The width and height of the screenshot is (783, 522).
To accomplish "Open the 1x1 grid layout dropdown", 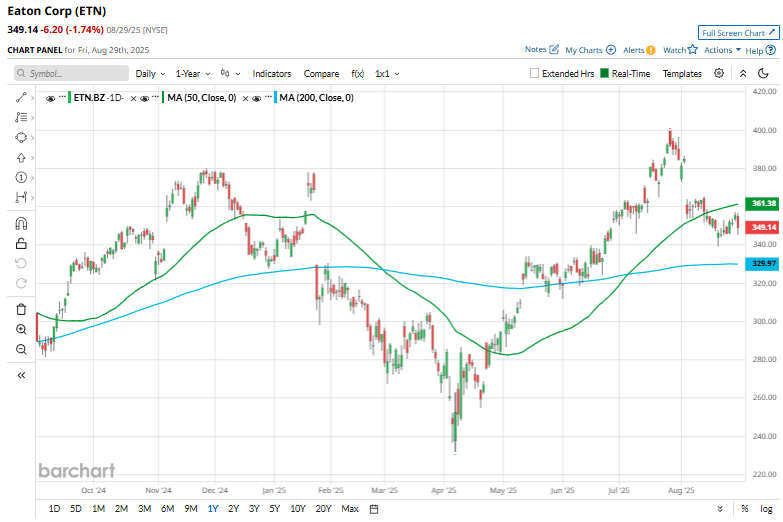I will coord(387,73).
